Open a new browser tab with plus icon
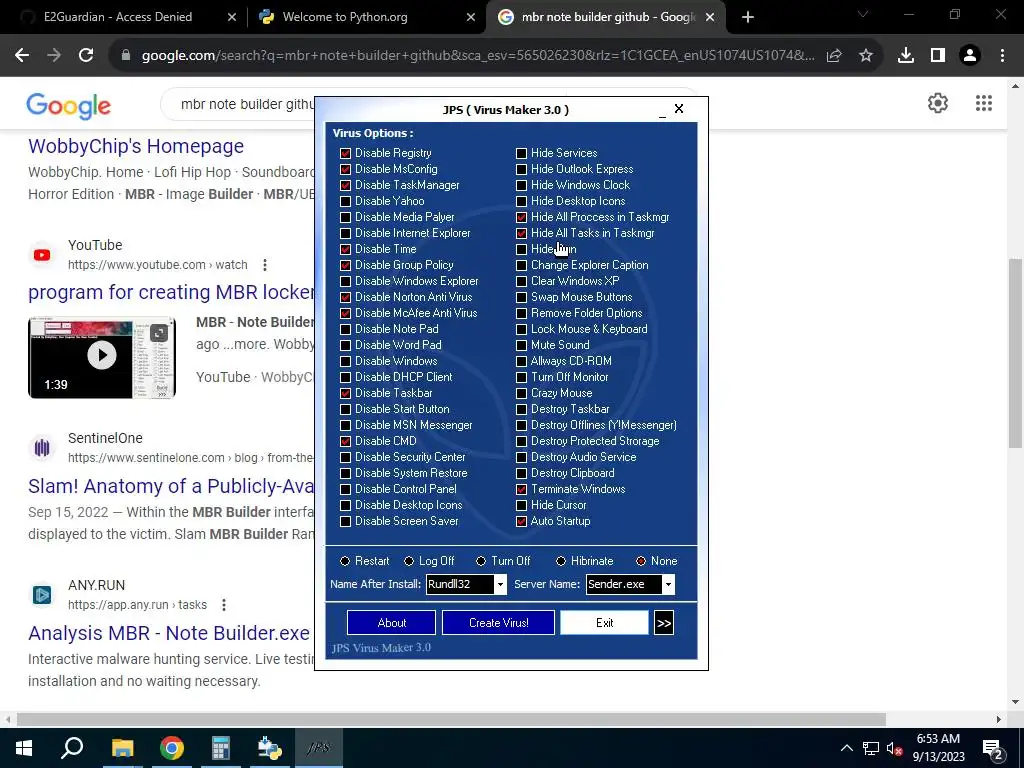The image size is (1024, 768). (x=748, y=17)
